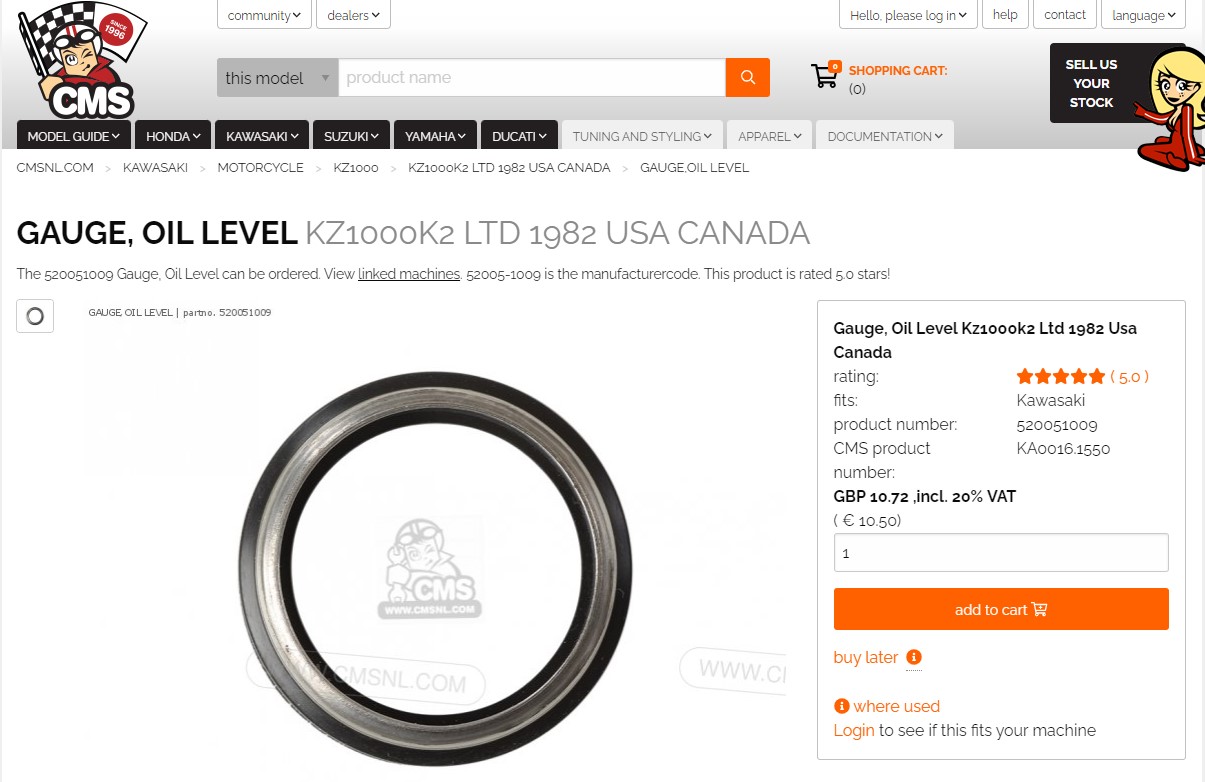Open the shopping cart icon

pos(825,75)
